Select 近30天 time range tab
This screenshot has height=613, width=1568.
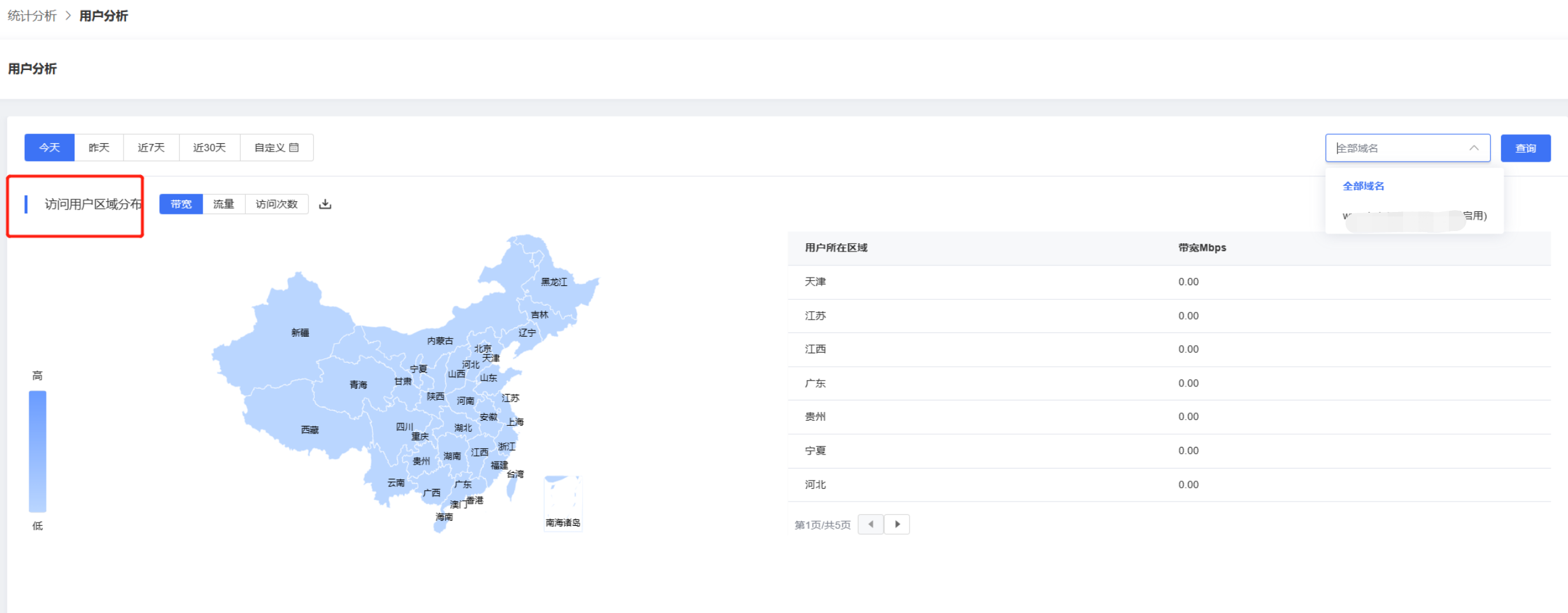pos(210,148)
